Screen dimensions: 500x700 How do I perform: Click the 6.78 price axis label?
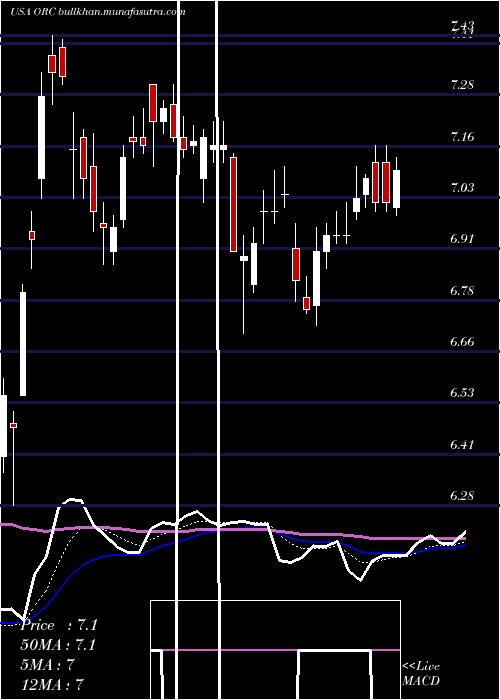tap(462, 291)
